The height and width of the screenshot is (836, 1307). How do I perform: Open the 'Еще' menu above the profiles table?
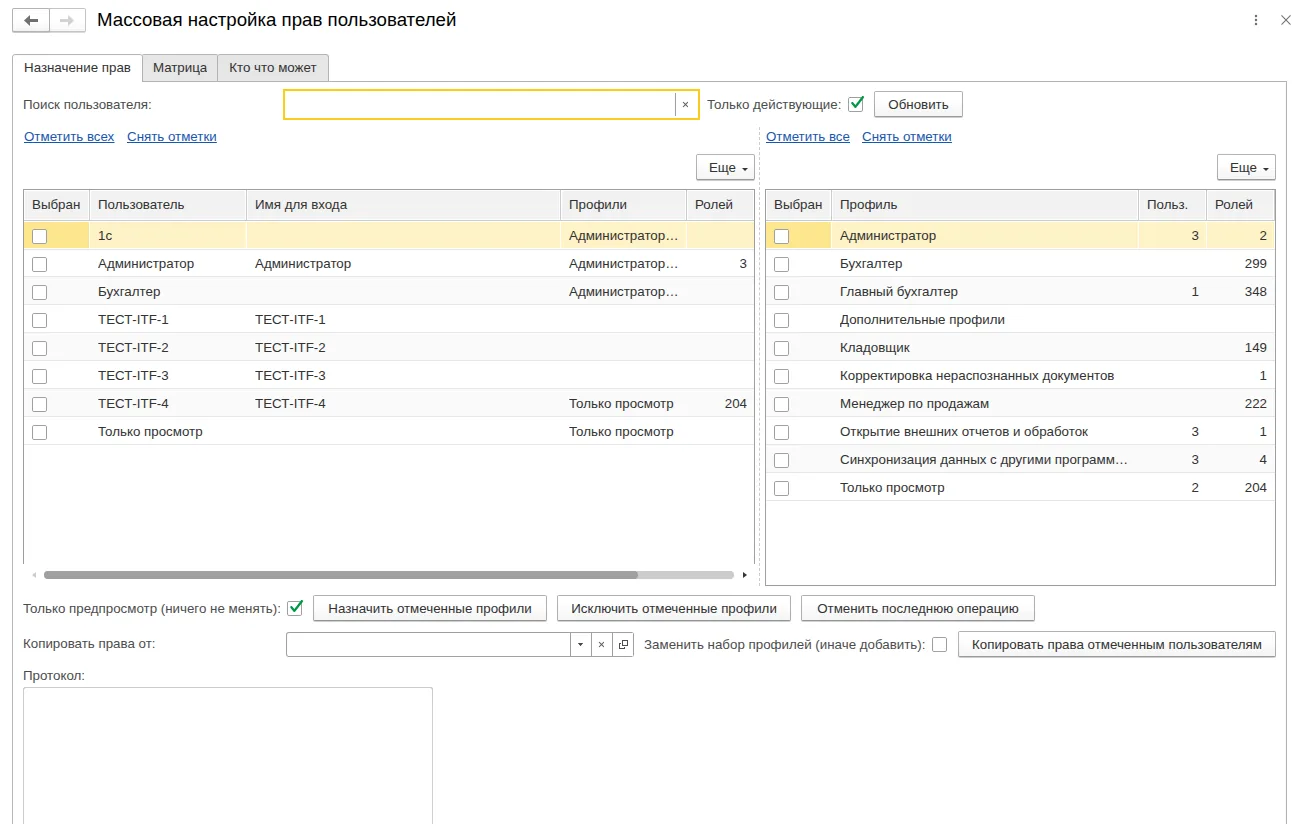1246,168
